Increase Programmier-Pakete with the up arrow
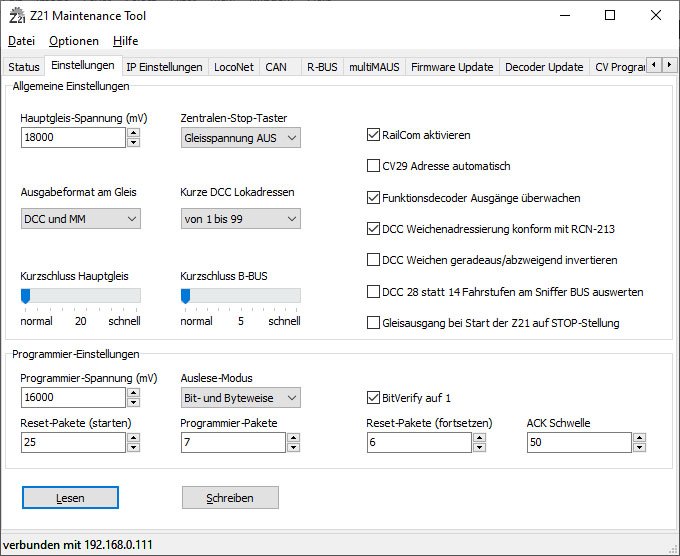The image size is (680, 556). point(294,438)
